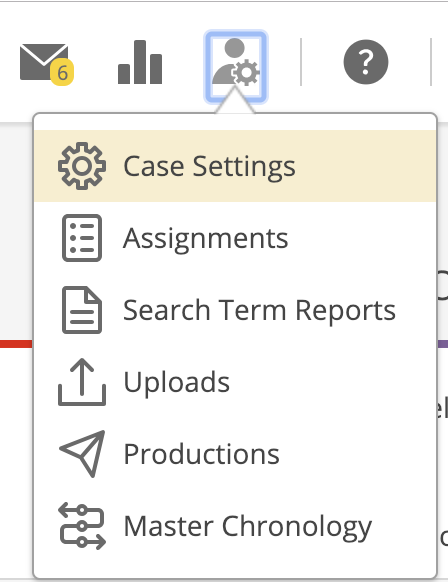Click the Assignments checklist icon
Screen dimensions: 448x582
click(82, 238)
